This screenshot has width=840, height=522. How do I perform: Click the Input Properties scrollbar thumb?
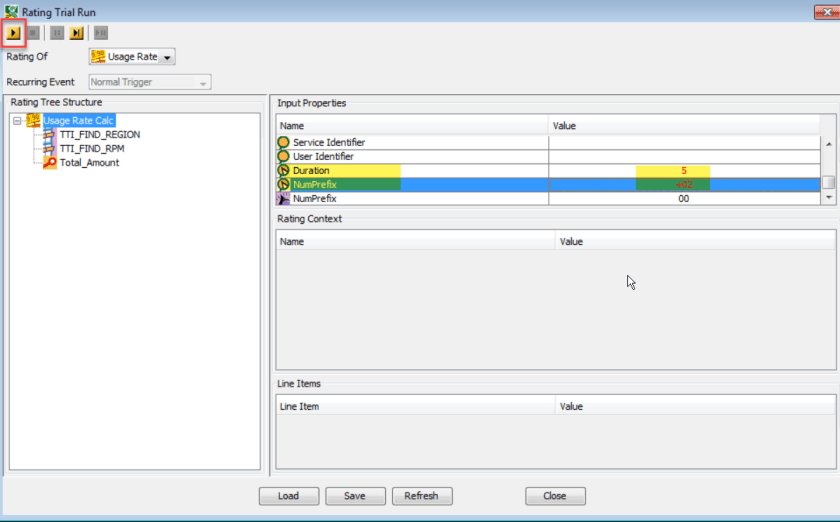pos(829,182)
